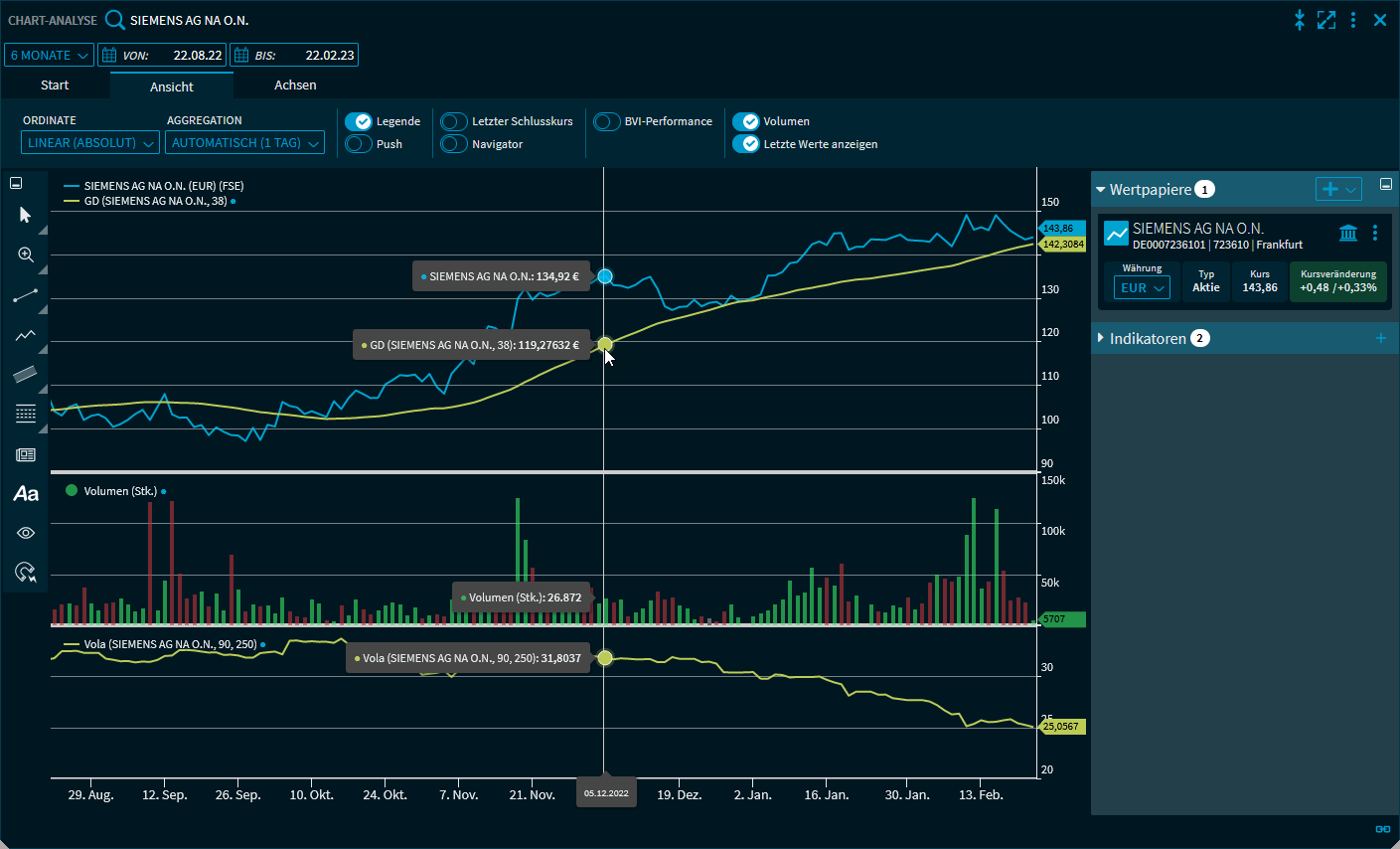Open the 6 MONATE period dropdown
This screenshot has width=1400, height=849.
[49, 56]
